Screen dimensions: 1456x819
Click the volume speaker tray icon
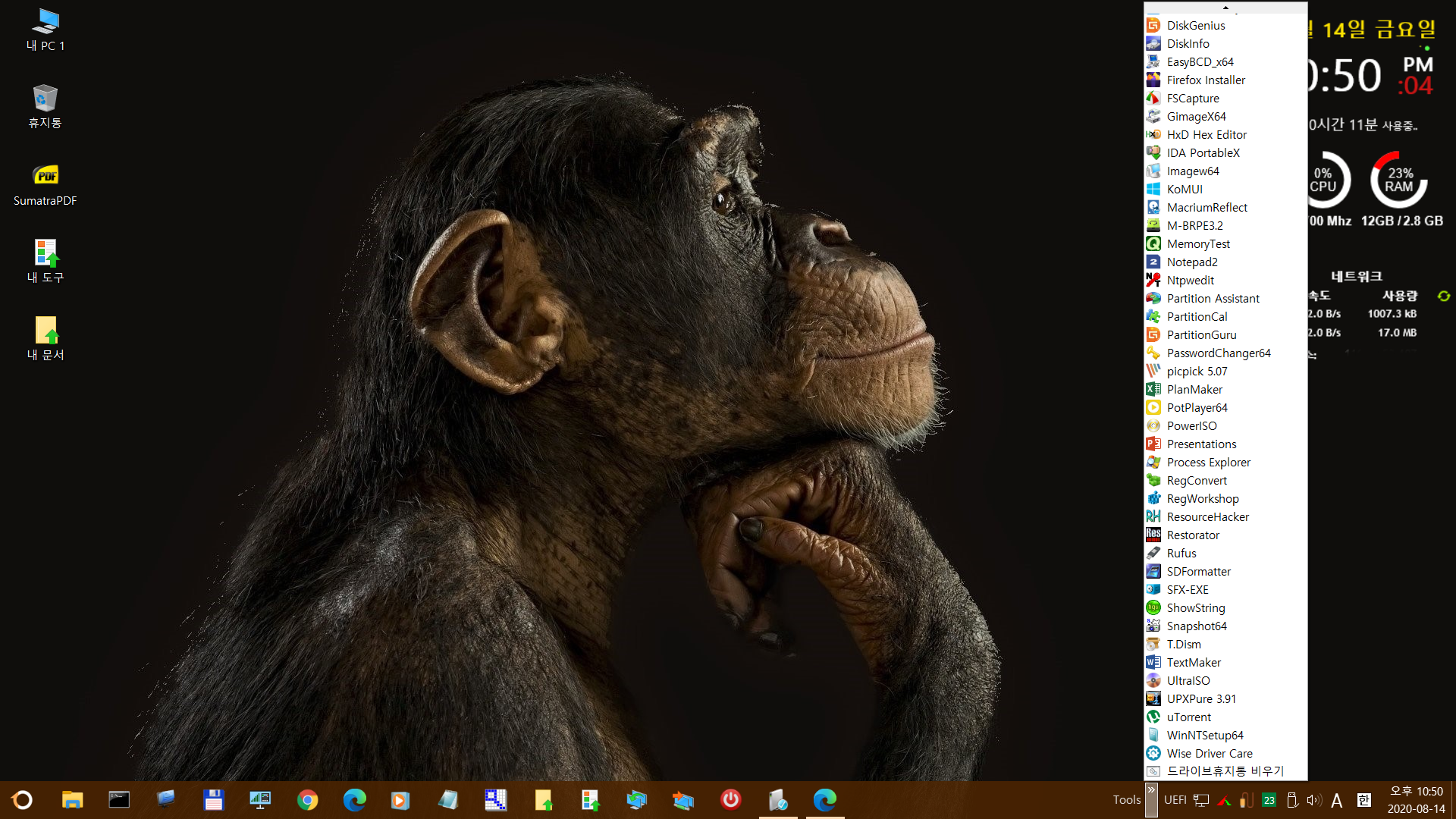1314,800
